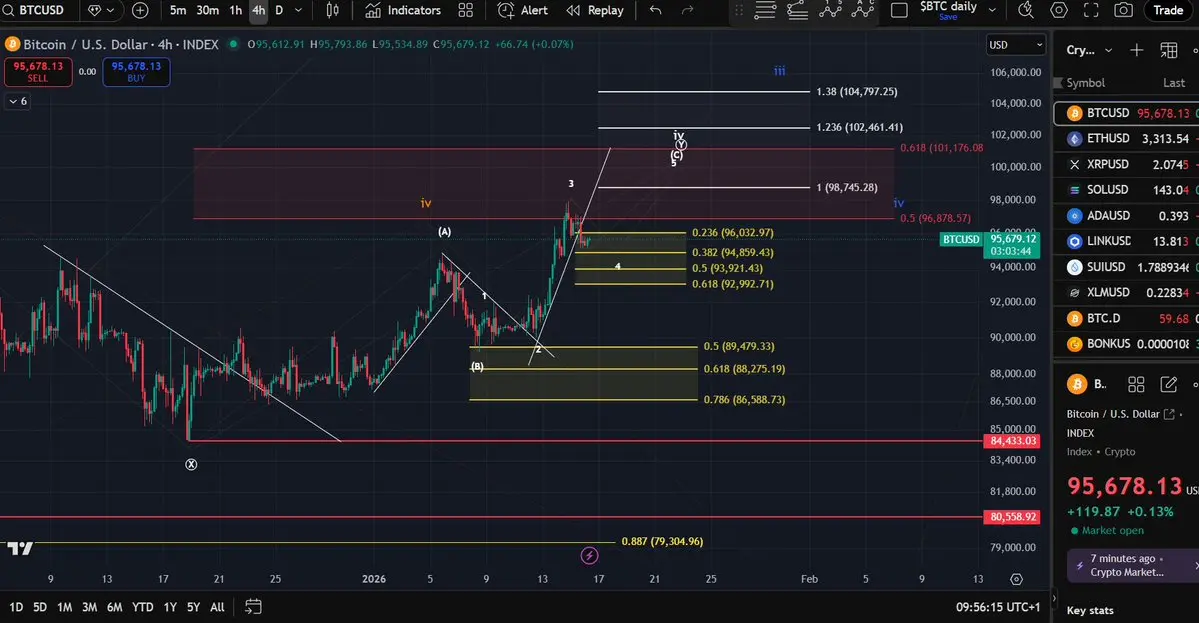Screen dimensions: 1199x623
Task: Select the Elliott correction wave tool (ABC)
Action: [x=863, y=10]
